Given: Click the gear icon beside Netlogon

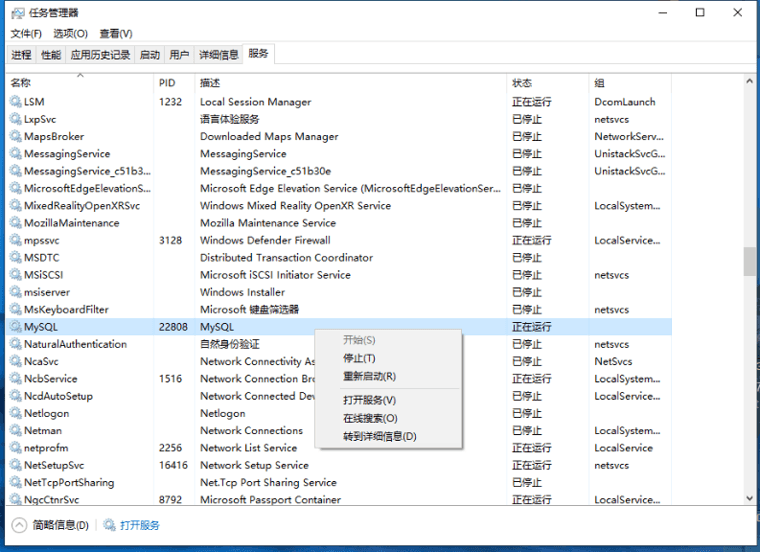Looking at the screenshot, I should pyautogui.click(x=16, y=413).
